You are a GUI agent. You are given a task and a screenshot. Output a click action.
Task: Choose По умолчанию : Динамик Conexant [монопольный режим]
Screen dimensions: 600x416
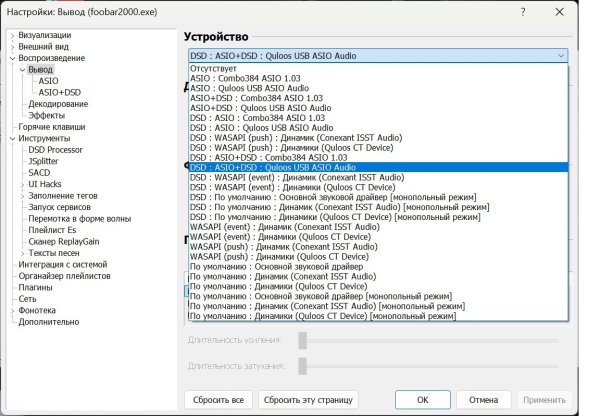pyautogui.click(x=378, y=307)
